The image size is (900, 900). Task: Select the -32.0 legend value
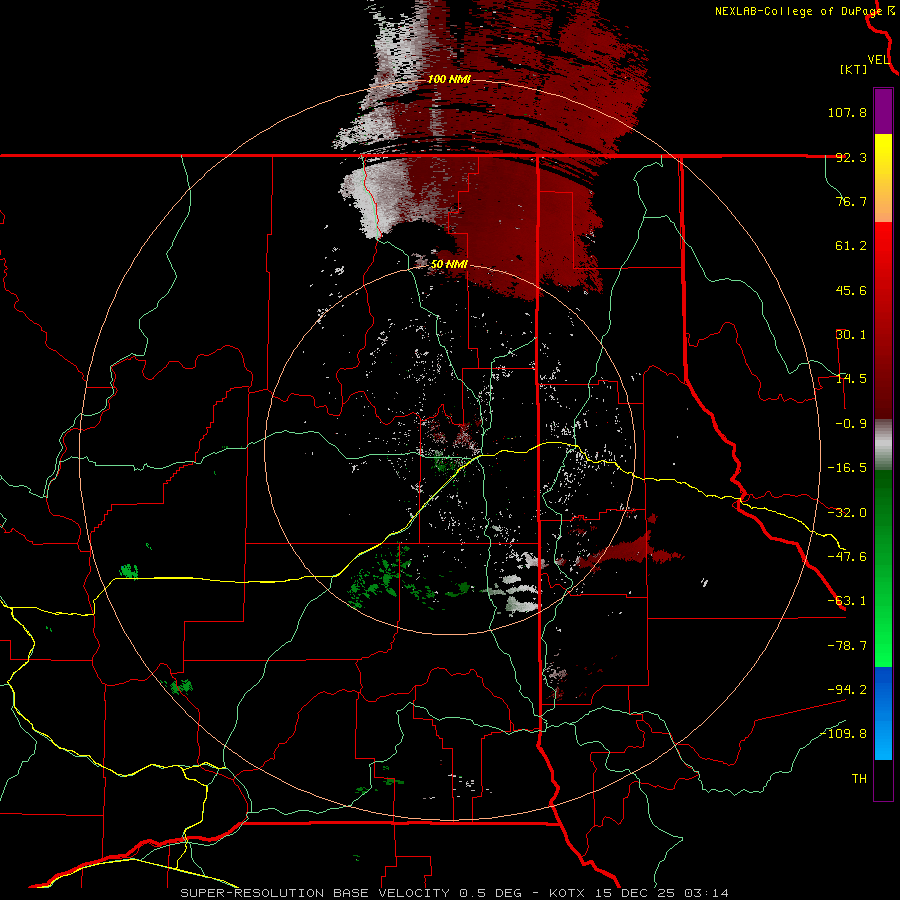pos(847,513)
